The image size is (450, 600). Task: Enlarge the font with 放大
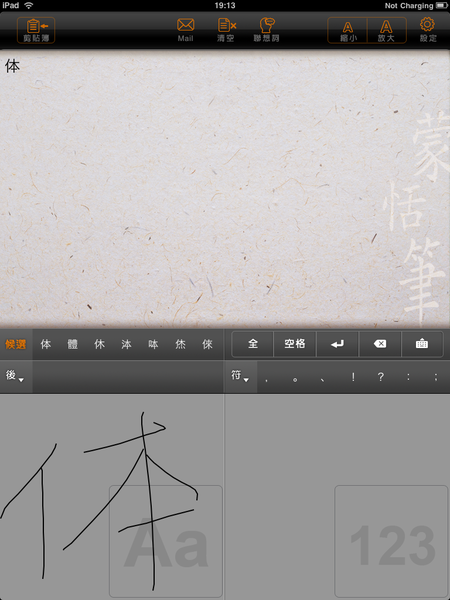pos(386,30)
